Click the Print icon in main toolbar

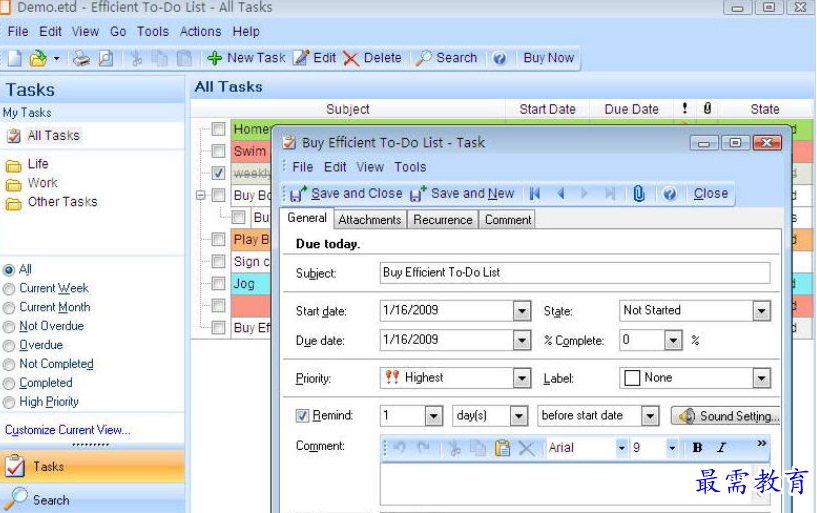[x=81, y=58]
